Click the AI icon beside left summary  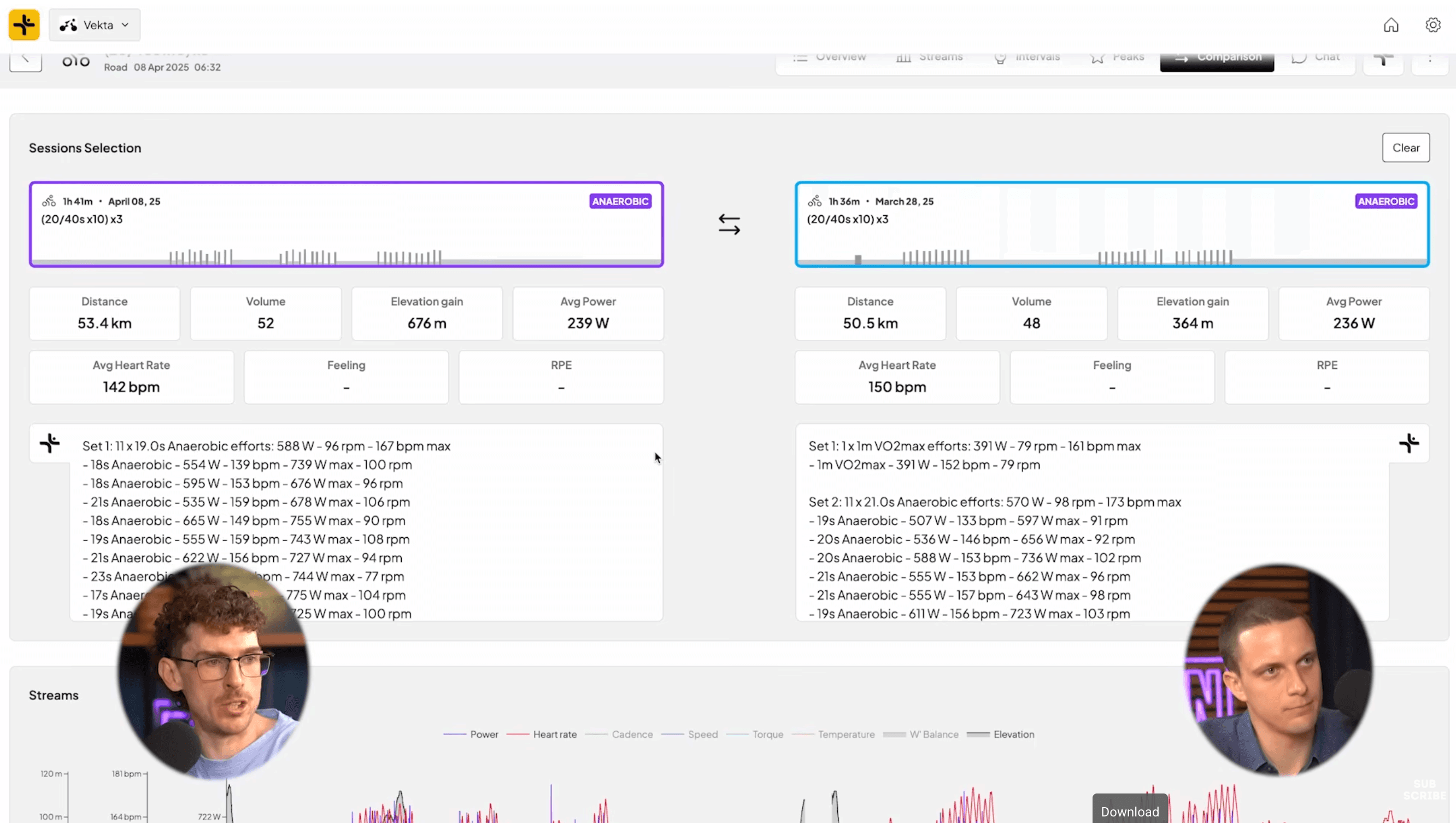50,443
